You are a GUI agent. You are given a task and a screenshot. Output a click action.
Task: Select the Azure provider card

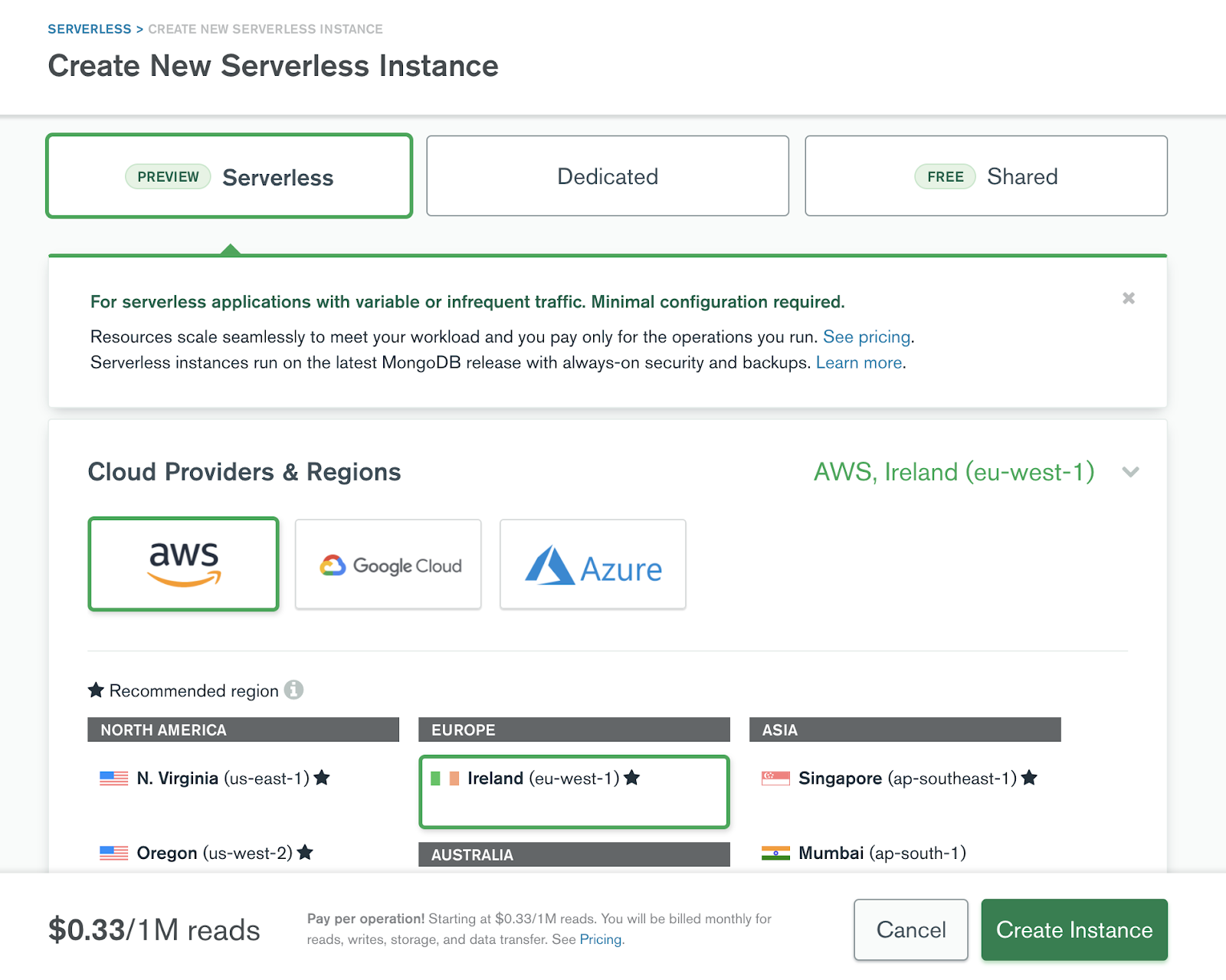(x=592, y=564)
